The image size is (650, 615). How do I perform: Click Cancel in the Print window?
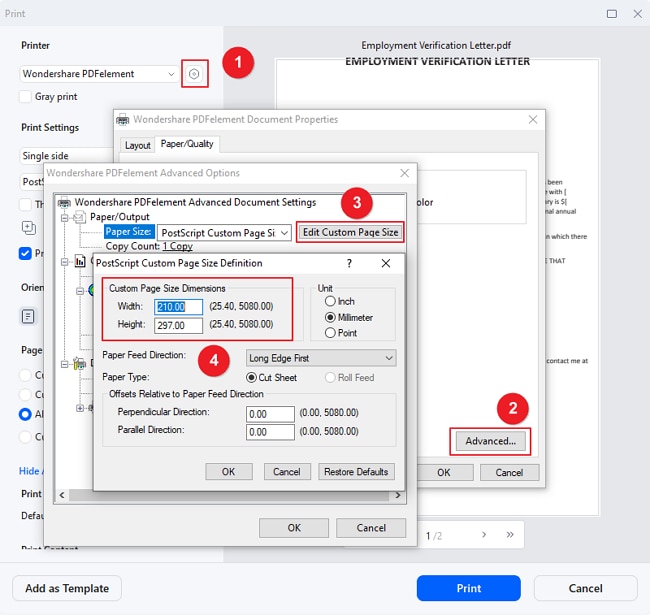point(585,588)
